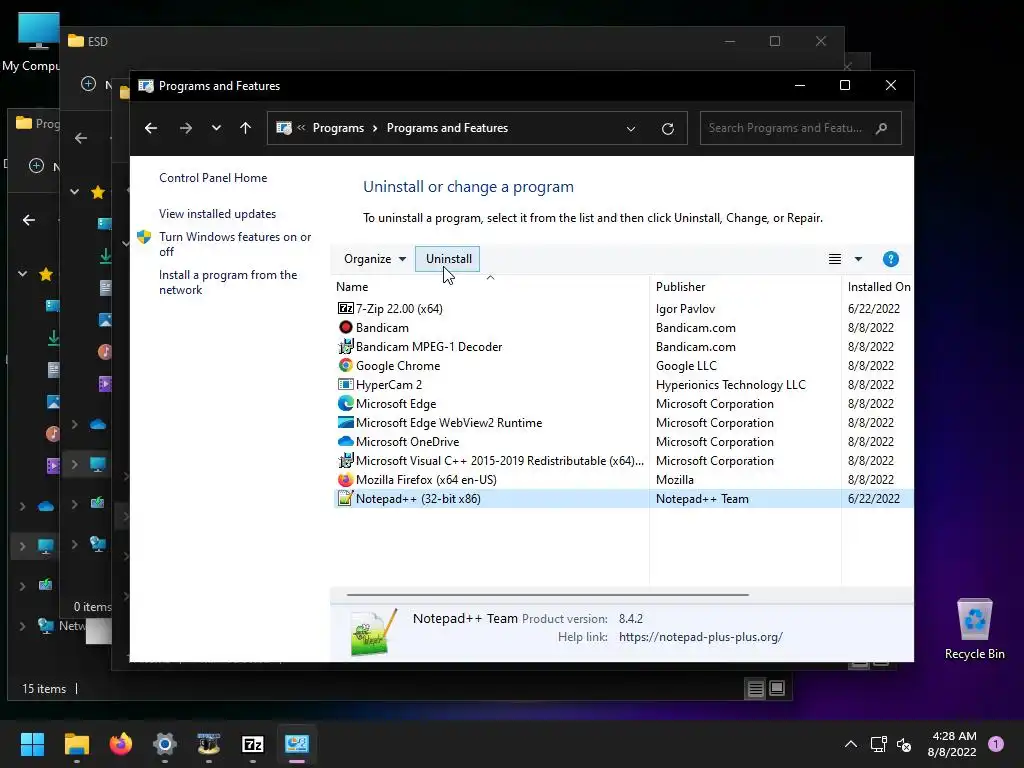
Task: Open the view options dropdown arrow
Action: [858, 259]
